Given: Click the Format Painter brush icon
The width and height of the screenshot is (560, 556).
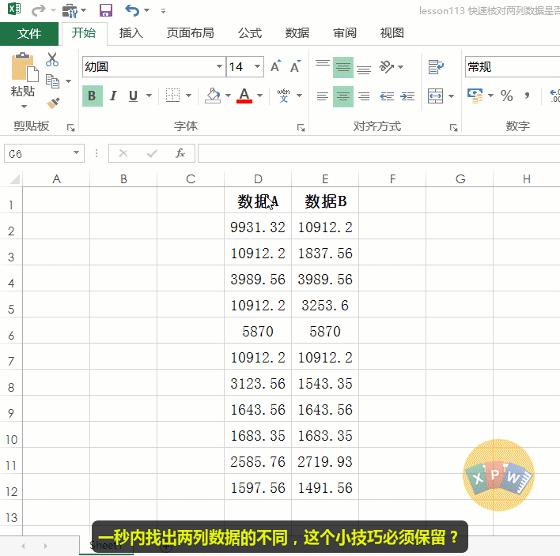Looking at the screenshot, I should pos(53,103).
